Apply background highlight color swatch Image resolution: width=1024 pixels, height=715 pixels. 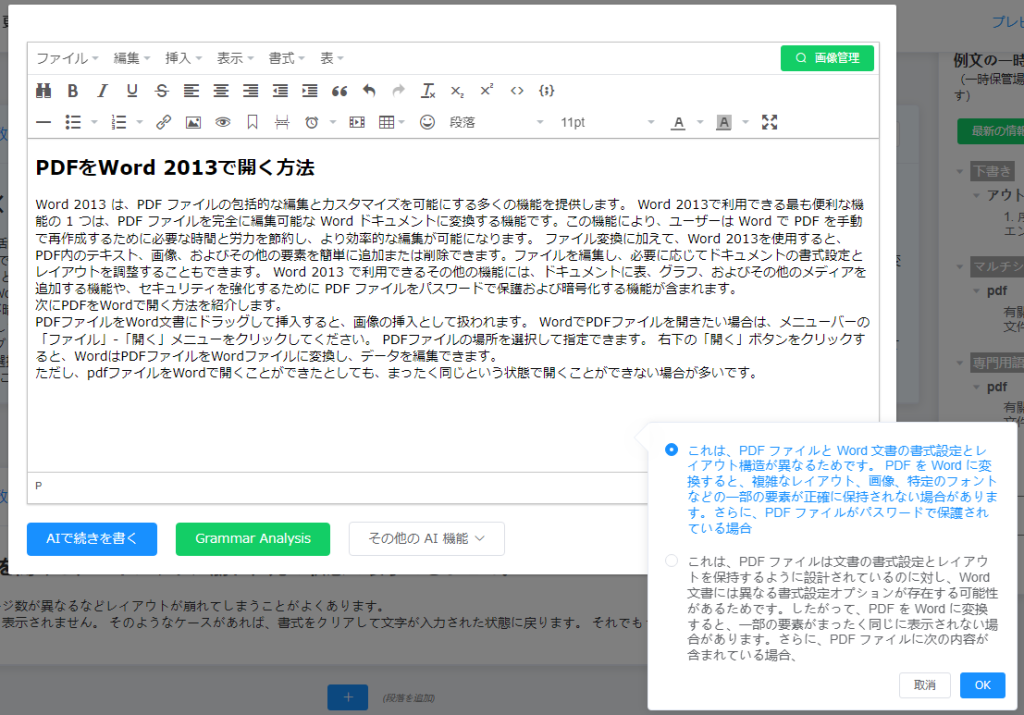pos(724,122)
